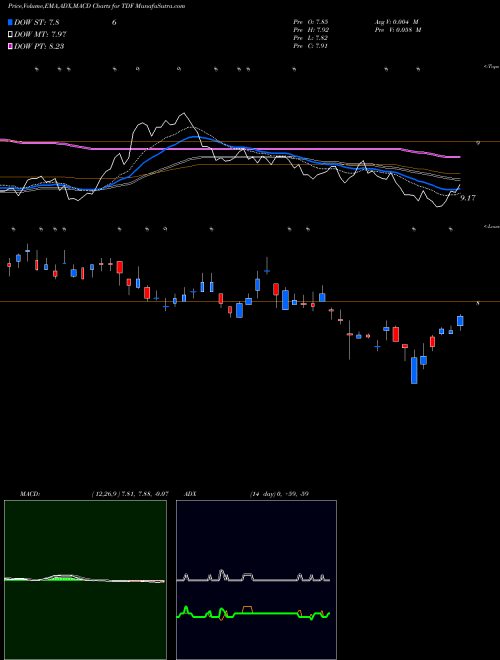Viewport: 500px width, 660px height.
Task: Click the 'Pre V' volume value
Action: click(399, 30)
